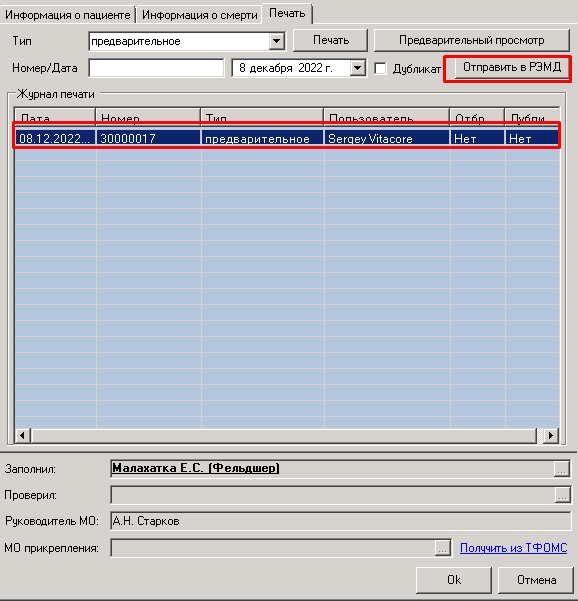578x601 pixels.
Task: Click the Отмена button
Action: point(536,580)
